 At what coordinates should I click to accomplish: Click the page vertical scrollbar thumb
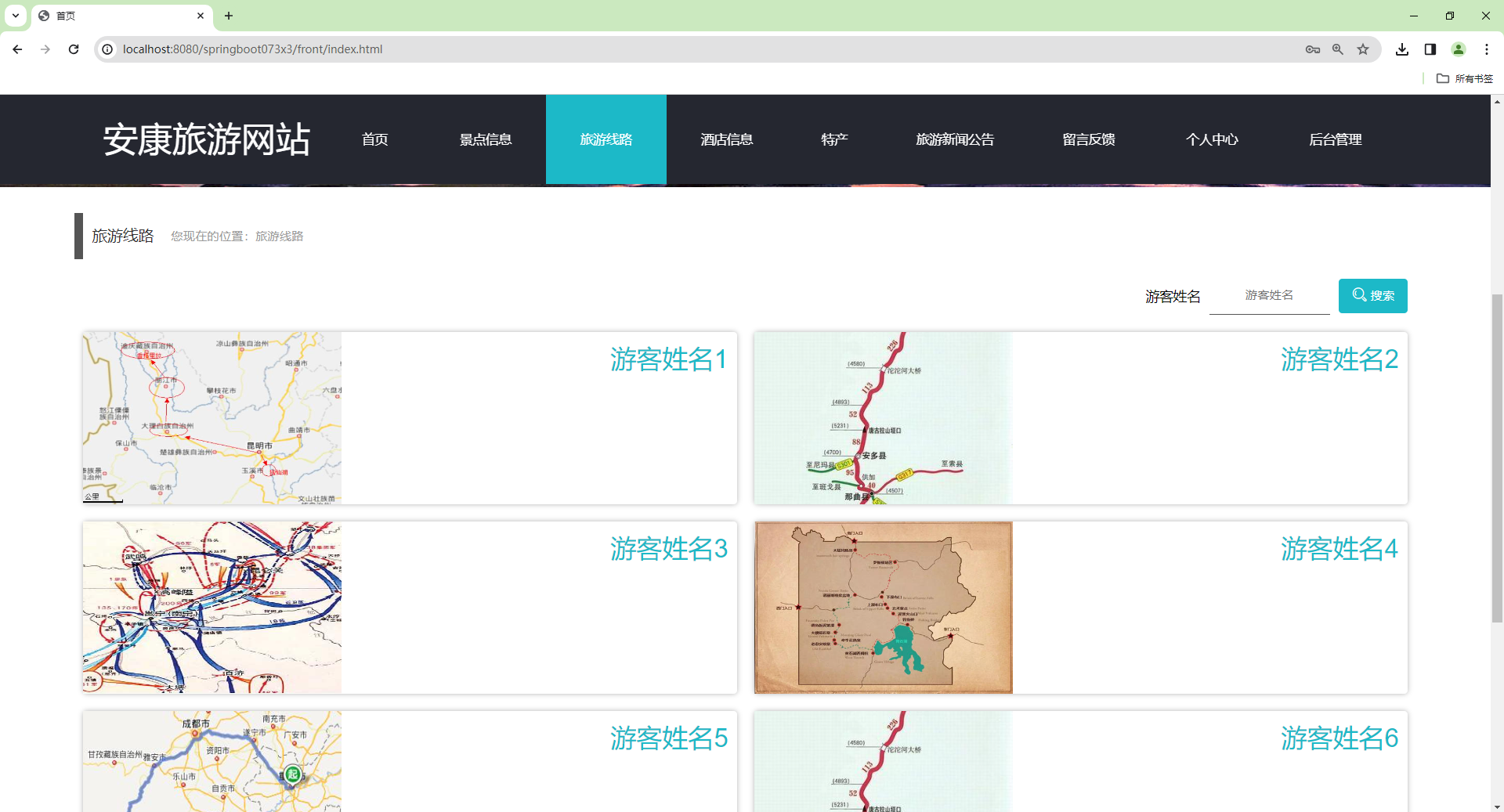click(x=1497, y=458)
